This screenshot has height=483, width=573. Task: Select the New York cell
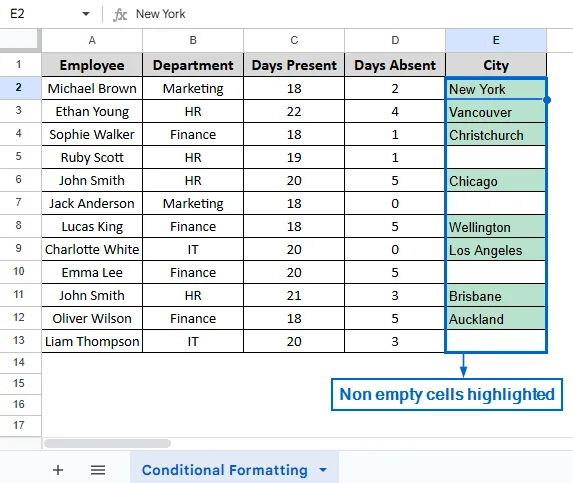click(496, 88)
